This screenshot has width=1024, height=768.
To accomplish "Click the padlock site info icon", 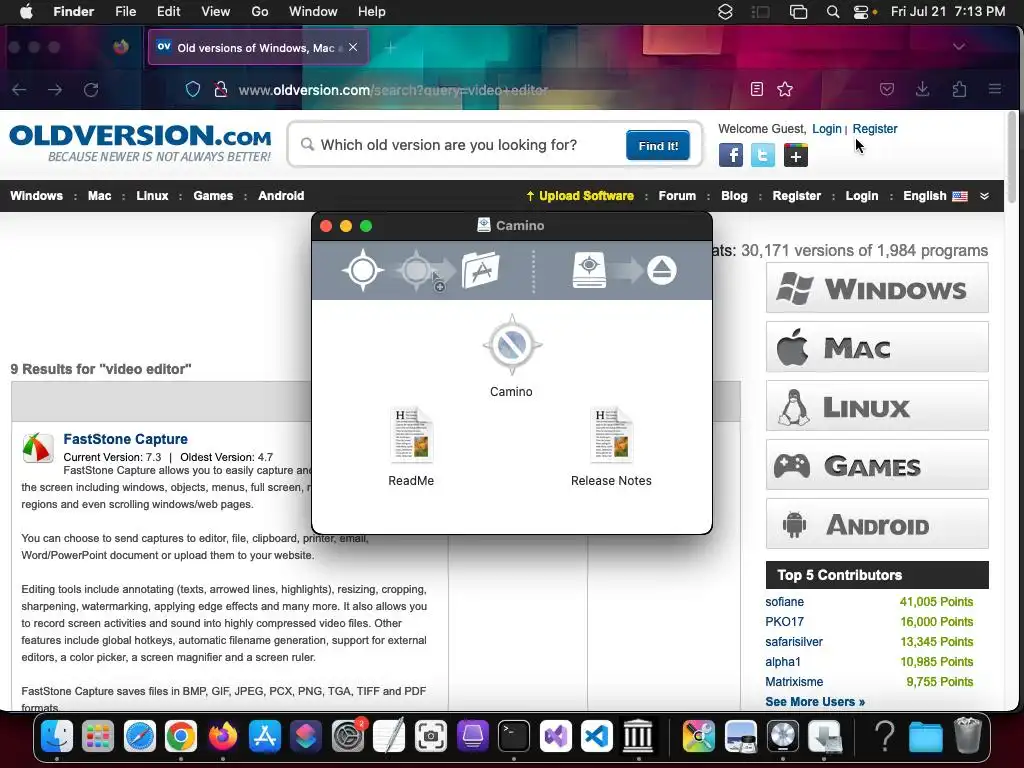I will point(221,89).
